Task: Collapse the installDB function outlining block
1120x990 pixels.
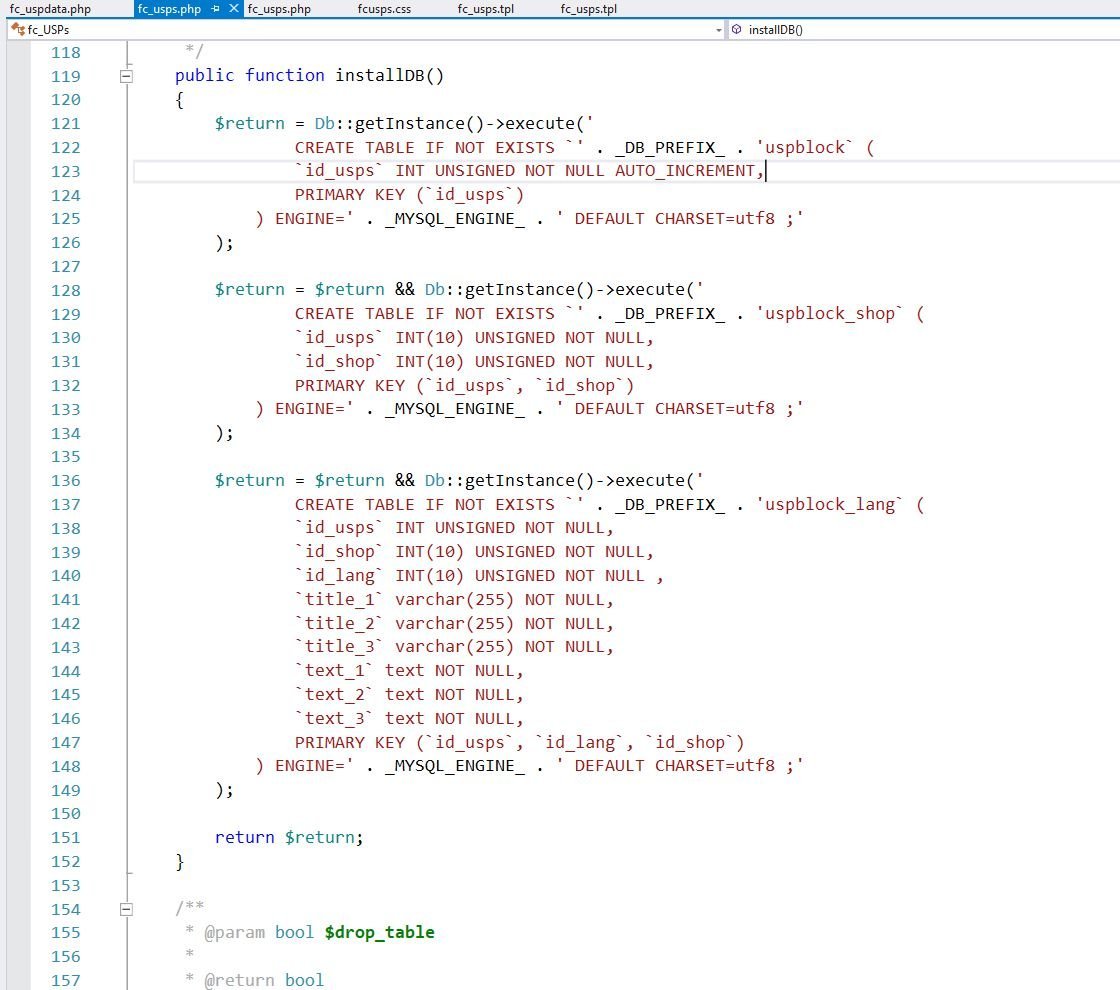Action: click(126, 76)
